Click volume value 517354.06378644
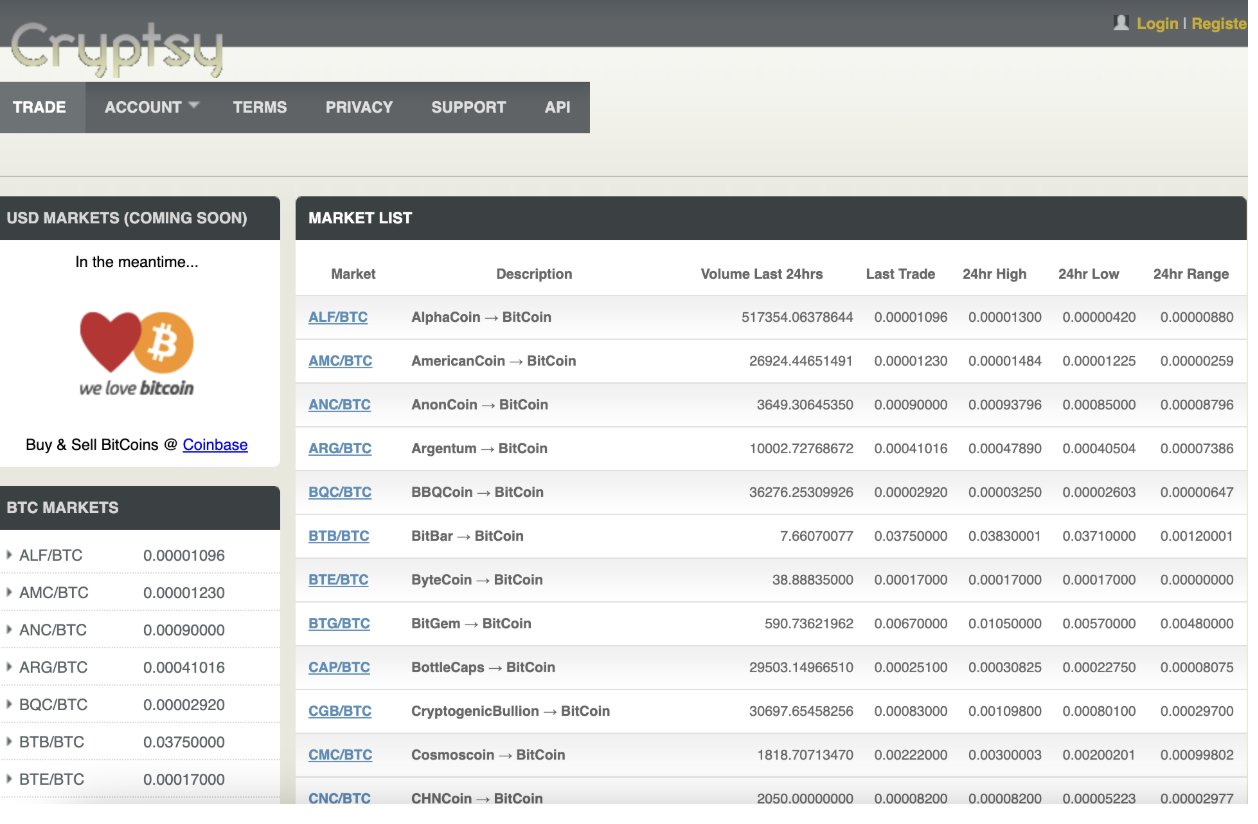The width and height of the screenshot is (1258, 824). [x=798, y=317]
